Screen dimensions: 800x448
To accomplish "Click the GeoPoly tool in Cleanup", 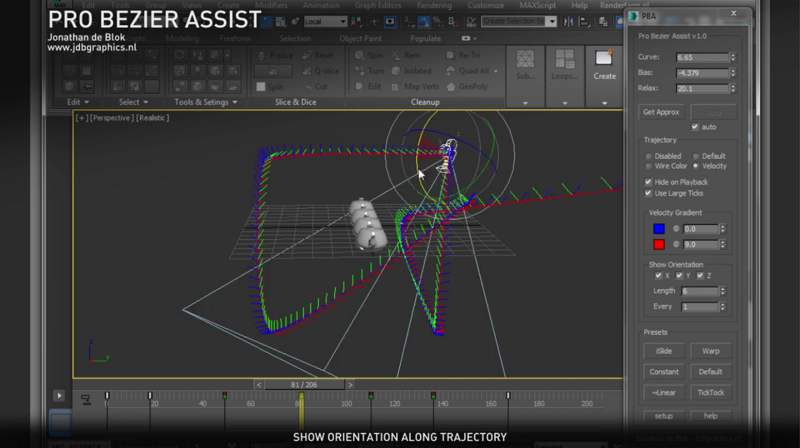I will [467, 87].
